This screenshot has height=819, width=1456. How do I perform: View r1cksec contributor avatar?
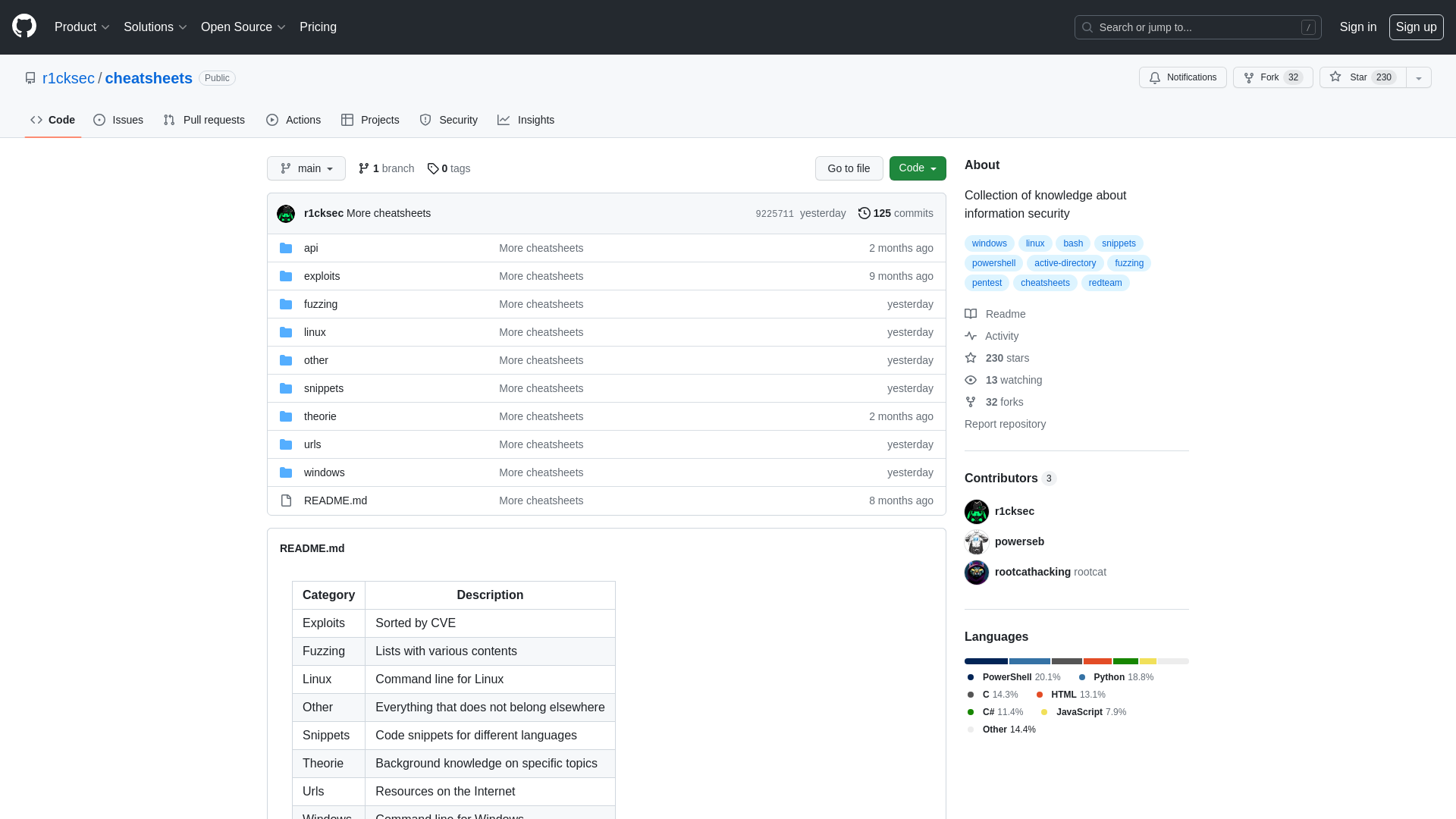tap(977, 512)
